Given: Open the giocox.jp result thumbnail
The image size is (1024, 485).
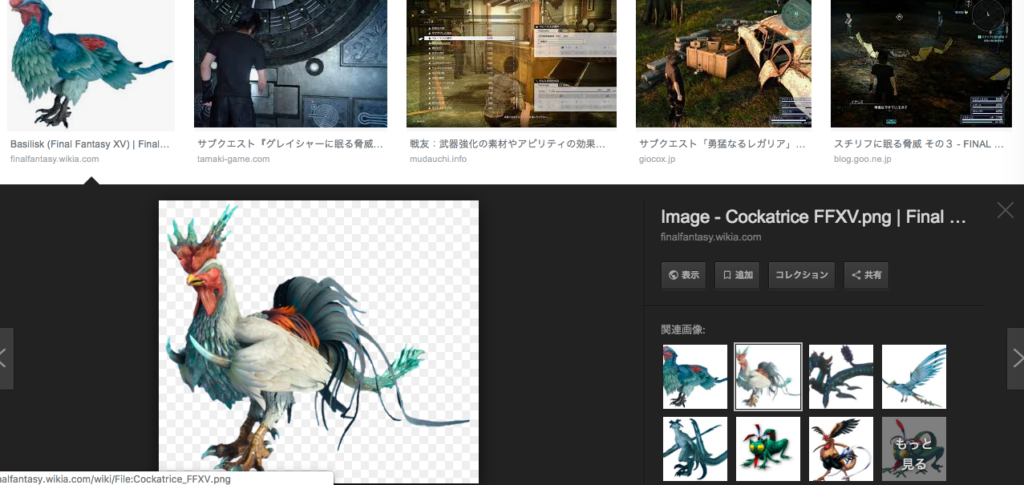Looking at the screenshot, I should 724,64.
